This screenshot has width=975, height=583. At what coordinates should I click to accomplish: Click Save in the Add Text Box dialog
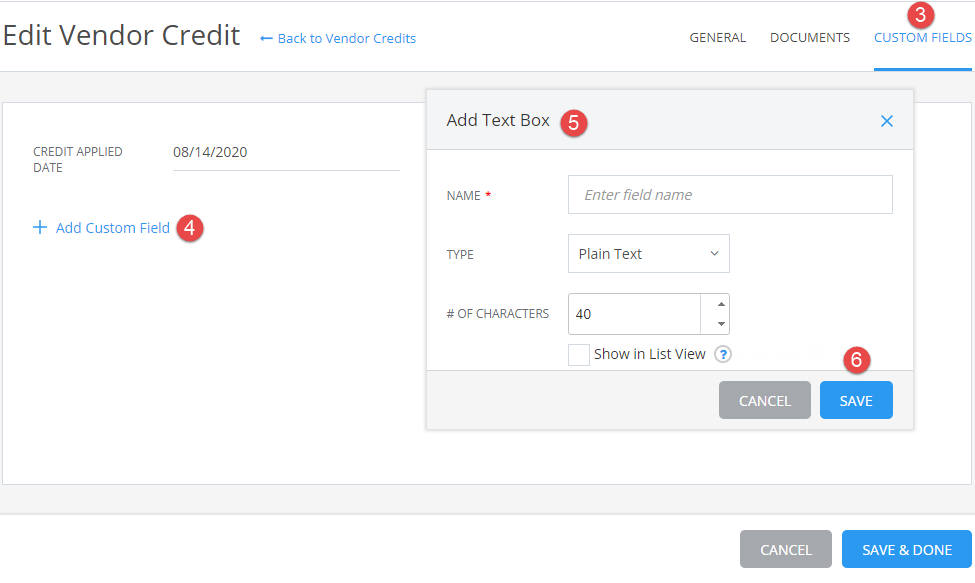click(856, 400)
